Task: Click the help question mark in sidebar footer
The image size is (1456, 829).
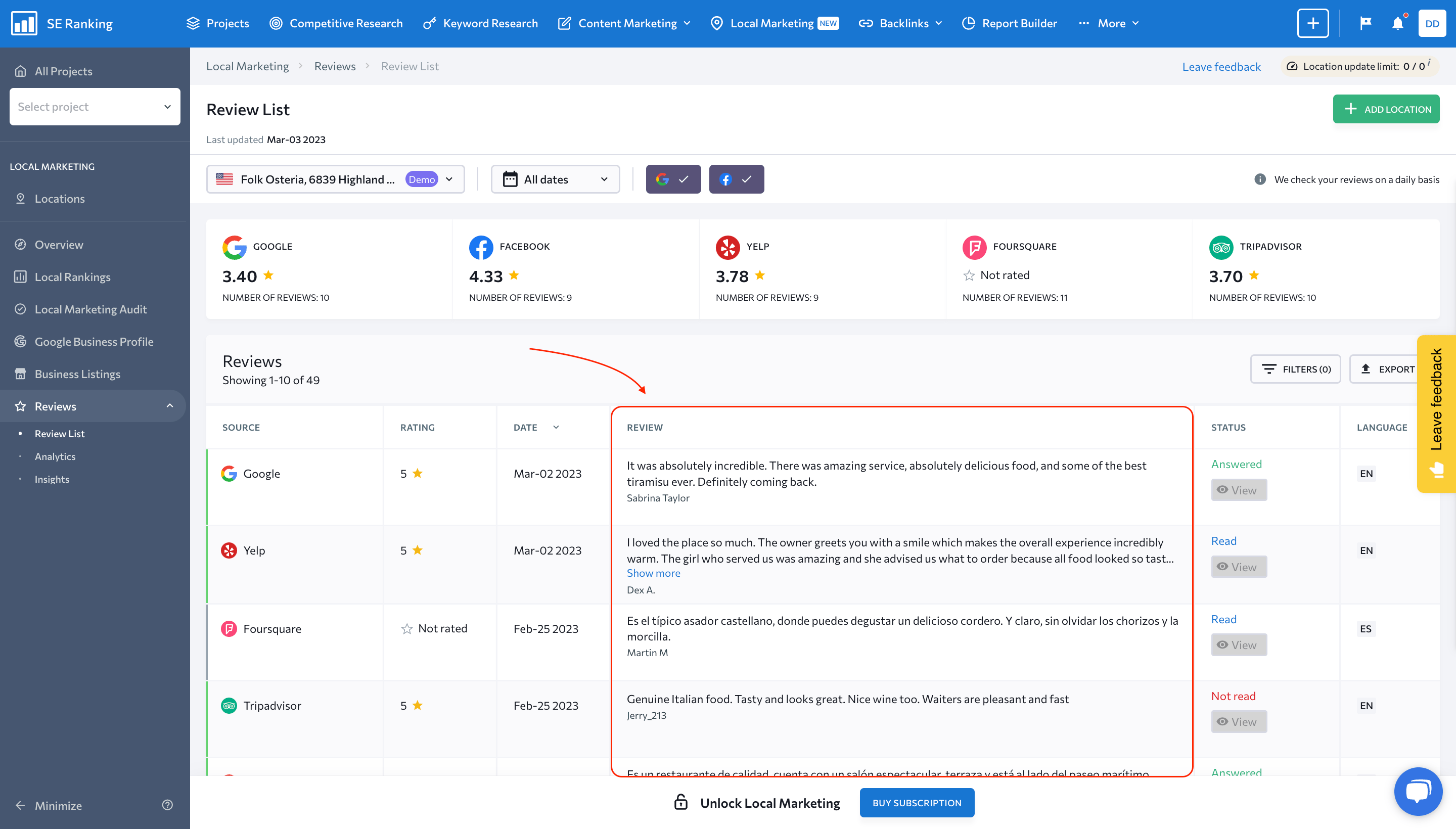Action: (167, 805)
